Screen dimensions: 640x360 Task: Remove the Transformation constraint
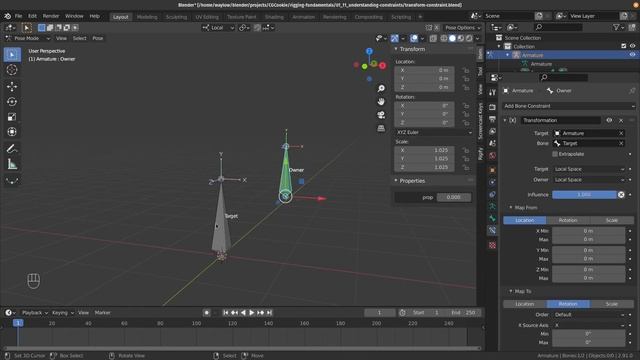click(621, 120)
